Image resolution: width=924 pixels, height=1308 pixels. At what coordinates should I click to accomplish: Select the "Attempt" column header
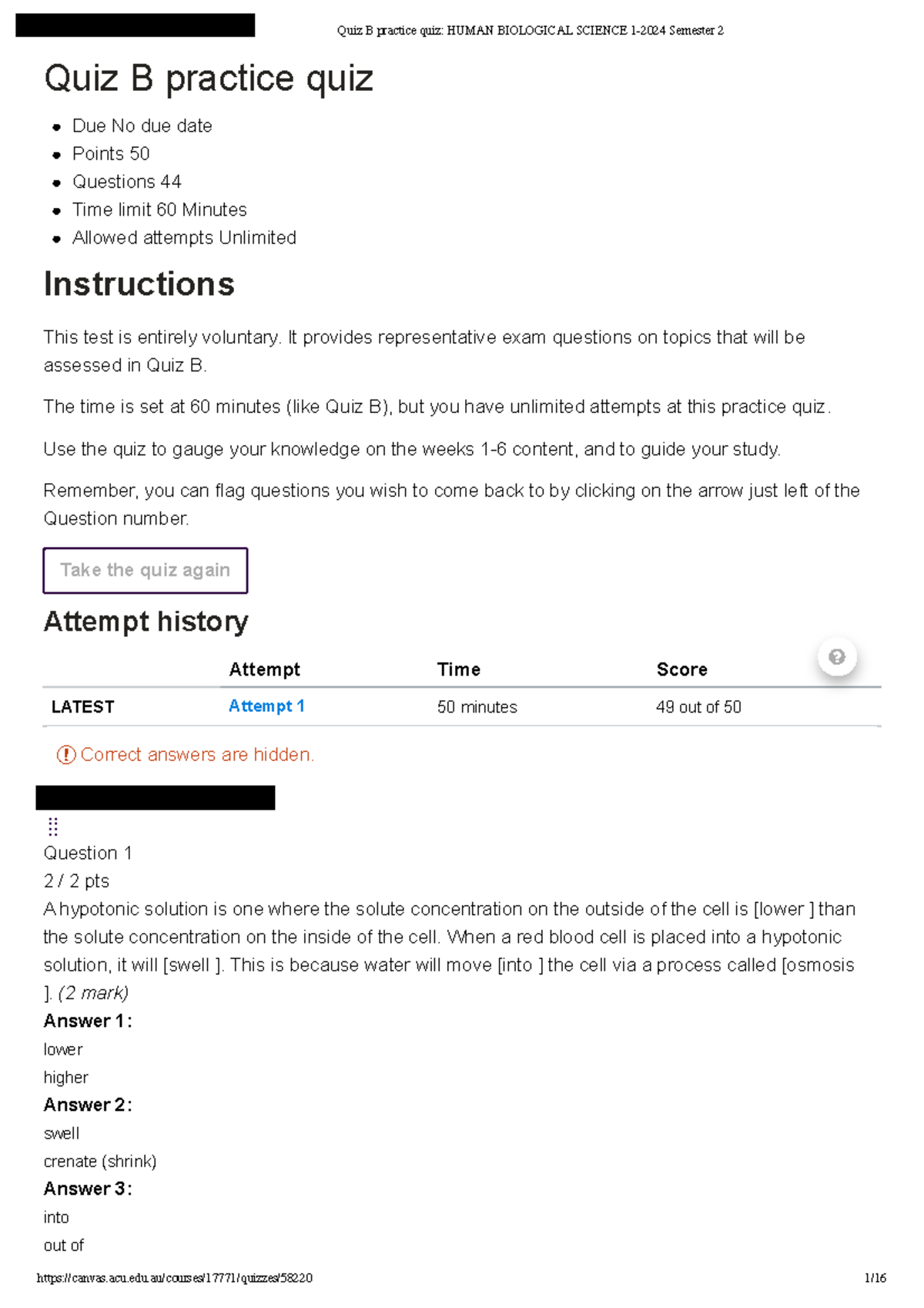click(x=264, y=669)
